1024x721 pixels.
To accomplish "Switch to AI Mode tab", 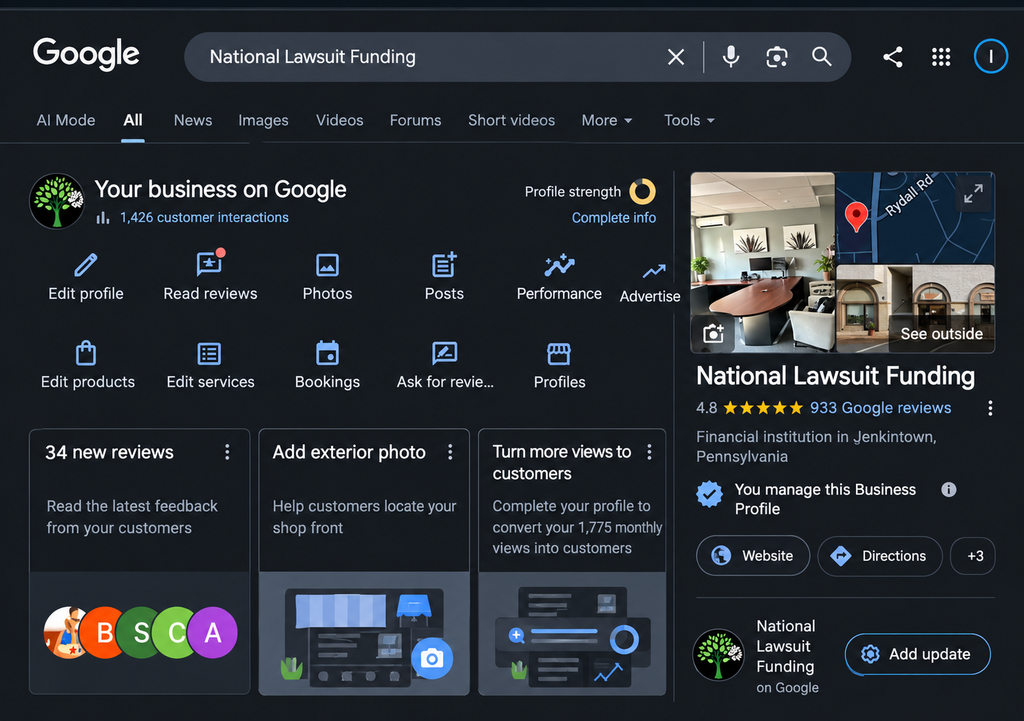I will click(x=66, y=120).
